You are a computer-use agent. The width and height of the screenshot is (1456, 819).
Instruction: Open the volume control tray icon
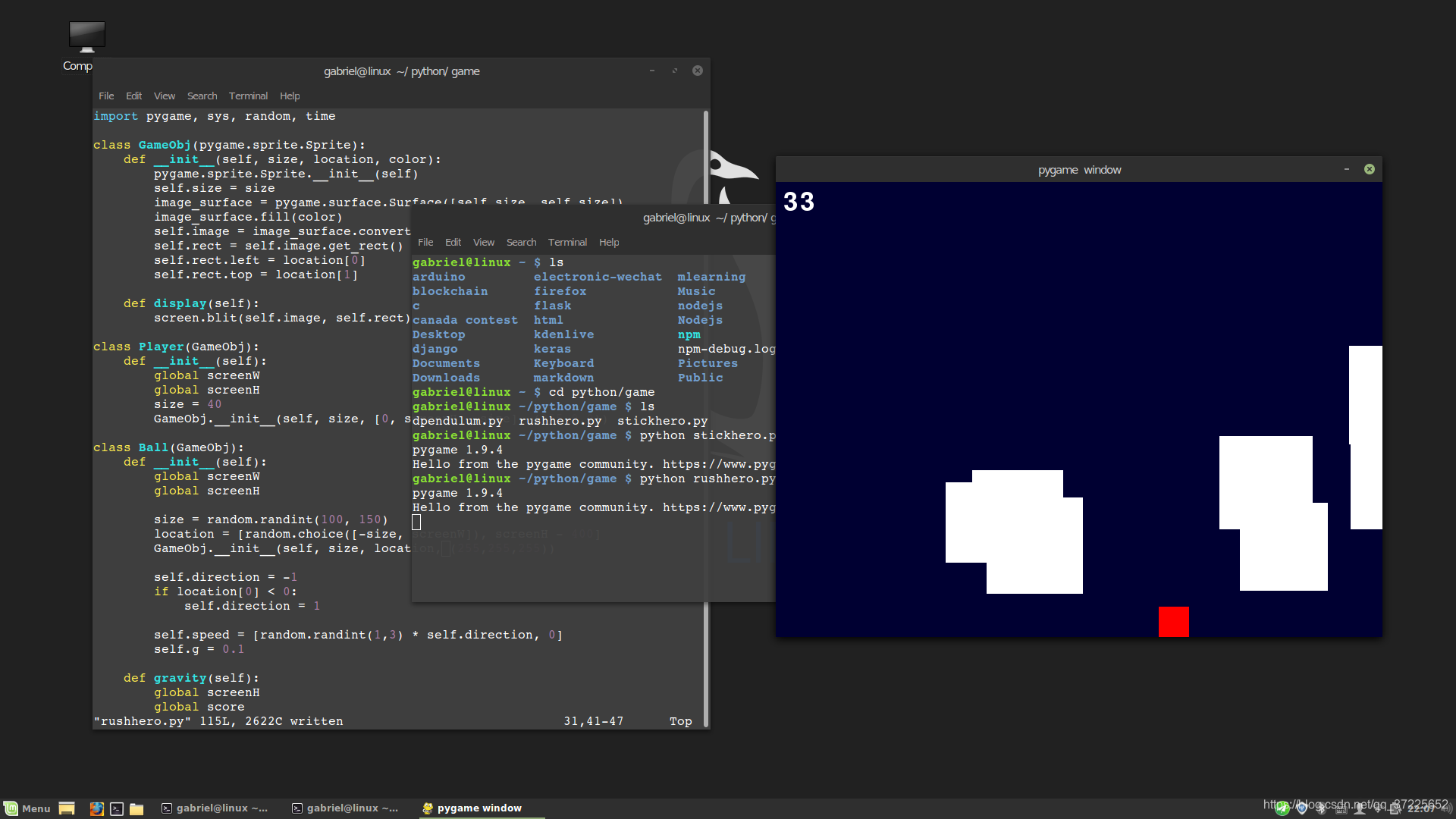coord(1447,808)
